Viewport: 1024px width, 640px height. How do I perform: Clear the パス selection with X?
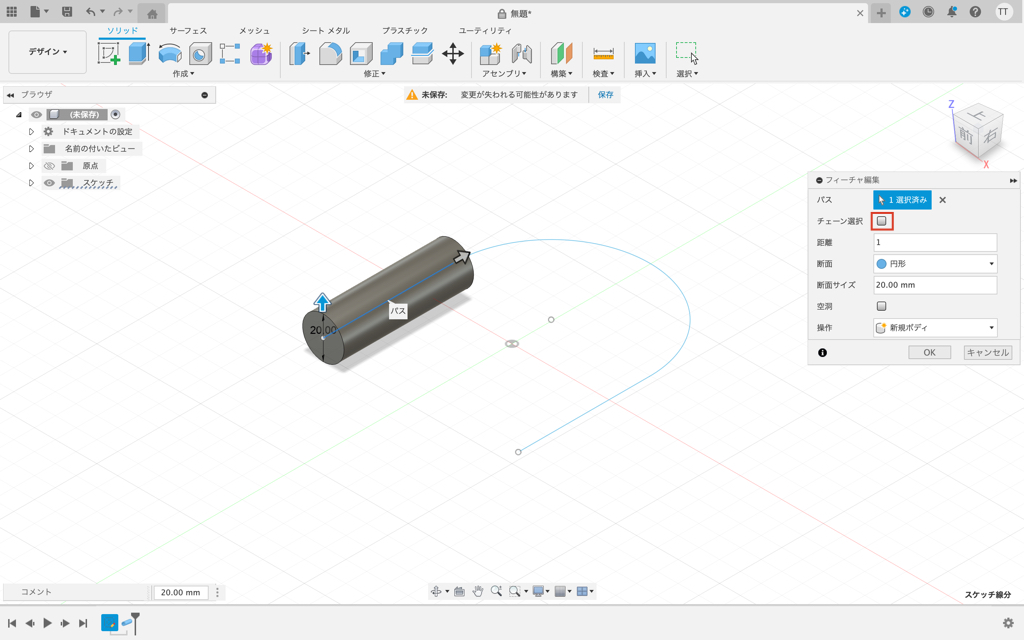click(942, 200)
